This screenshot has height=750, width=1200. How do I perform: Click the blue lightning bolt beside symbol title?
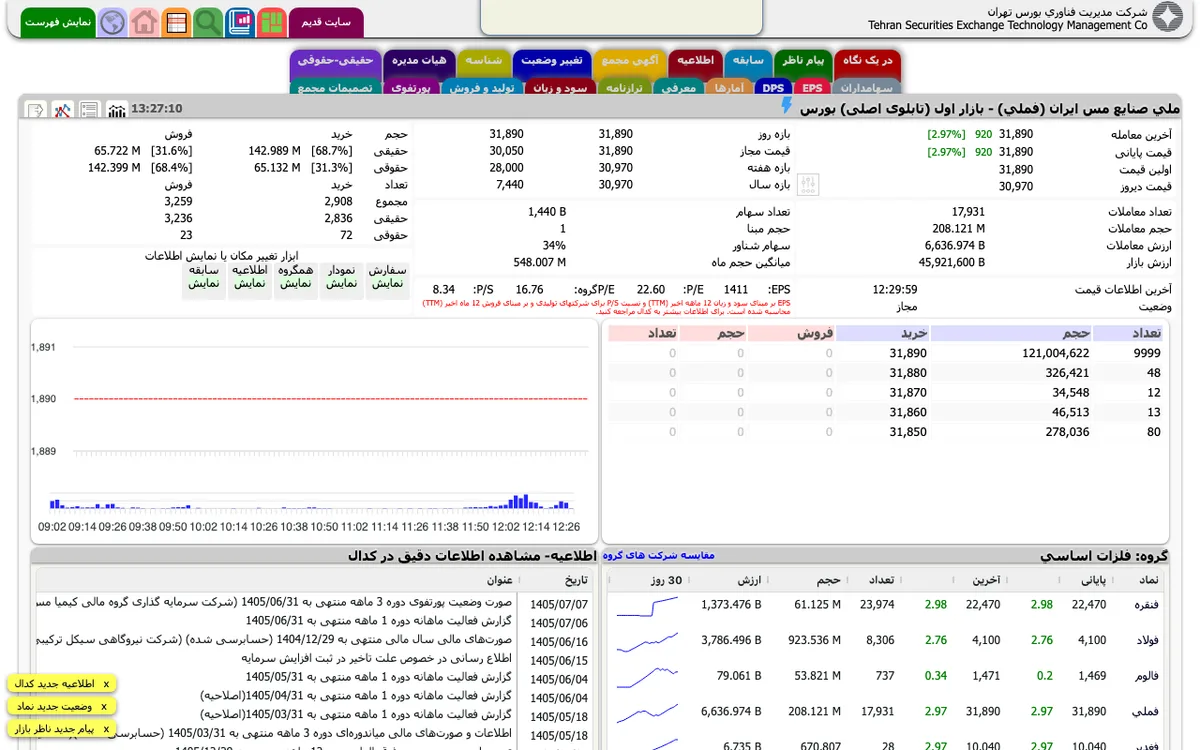coord(787,106)
